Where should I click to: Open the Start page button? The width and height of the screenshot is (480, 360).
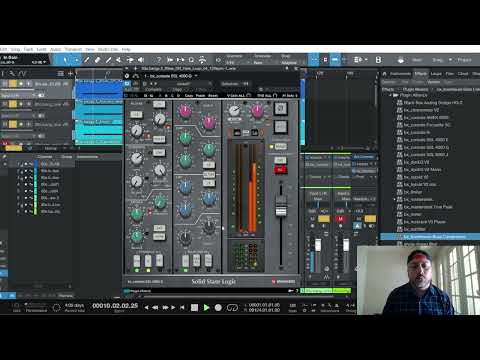click(417, 60)
